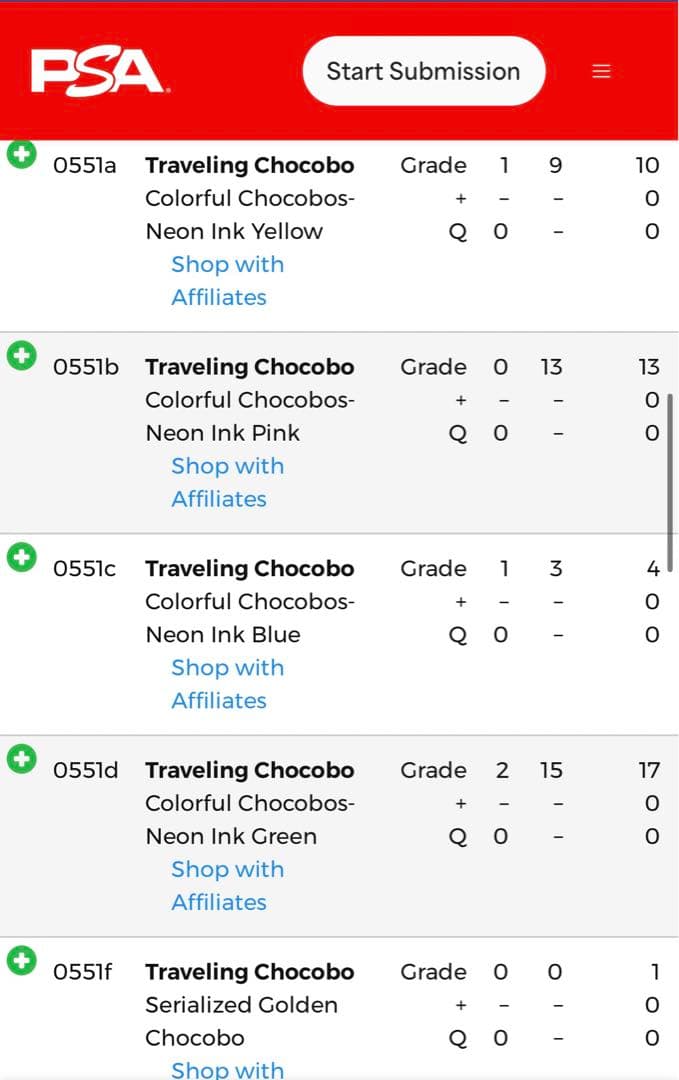Image resolution: width=679 pixels, height=1080 pixels.
Task: Open Shop with Affiliates for Neon Ink Green
Action: pos(226,886)
